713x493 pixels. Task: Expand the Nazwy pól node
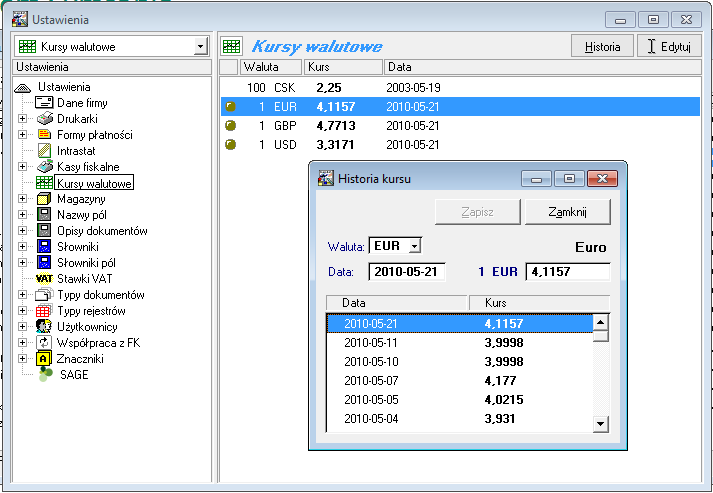pos(22,215)
